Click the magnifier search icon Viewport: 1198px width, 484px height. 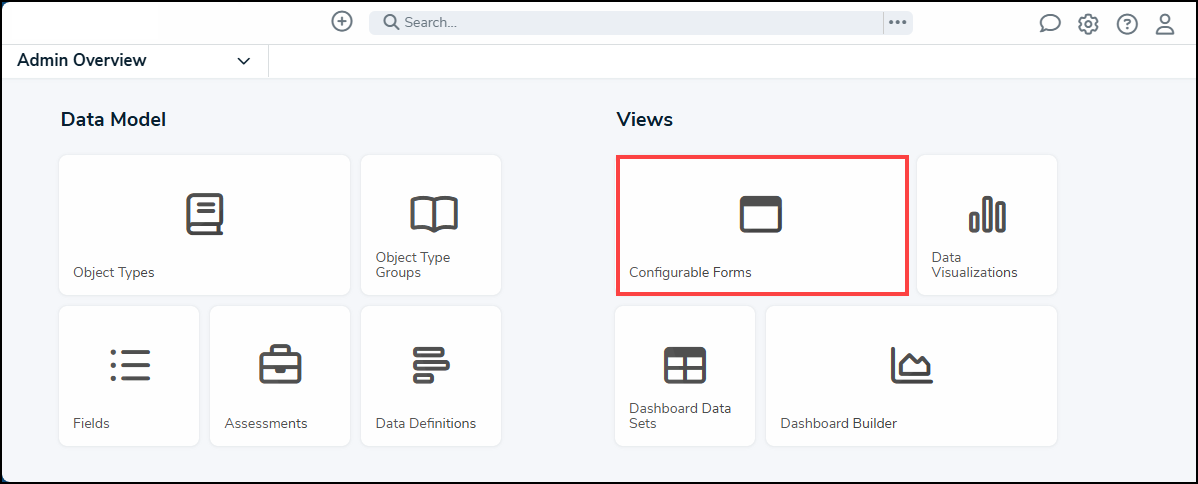click(391, 22)
